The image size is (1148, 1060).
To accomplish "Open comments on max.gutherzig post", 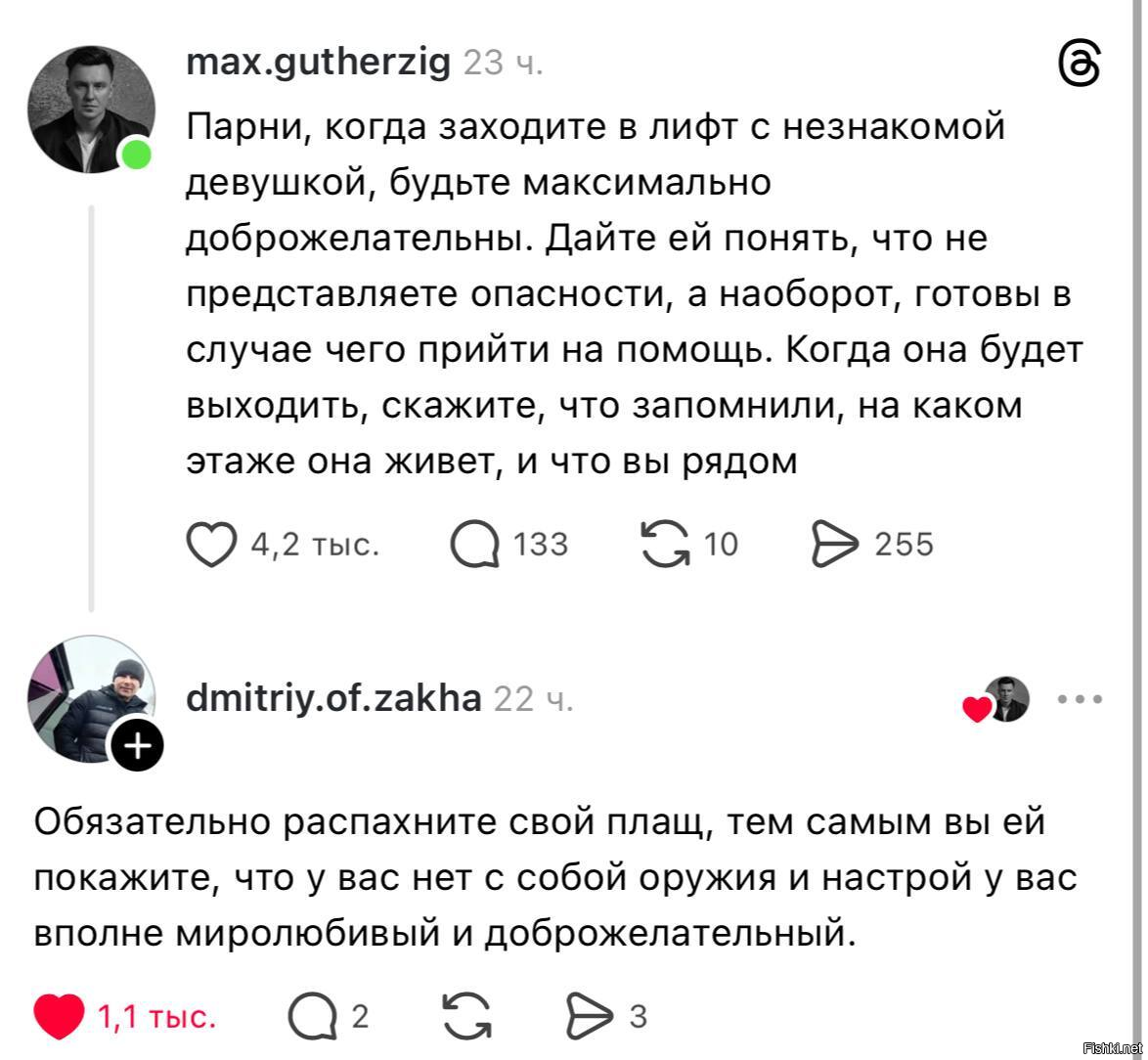I will click(475, 545).
